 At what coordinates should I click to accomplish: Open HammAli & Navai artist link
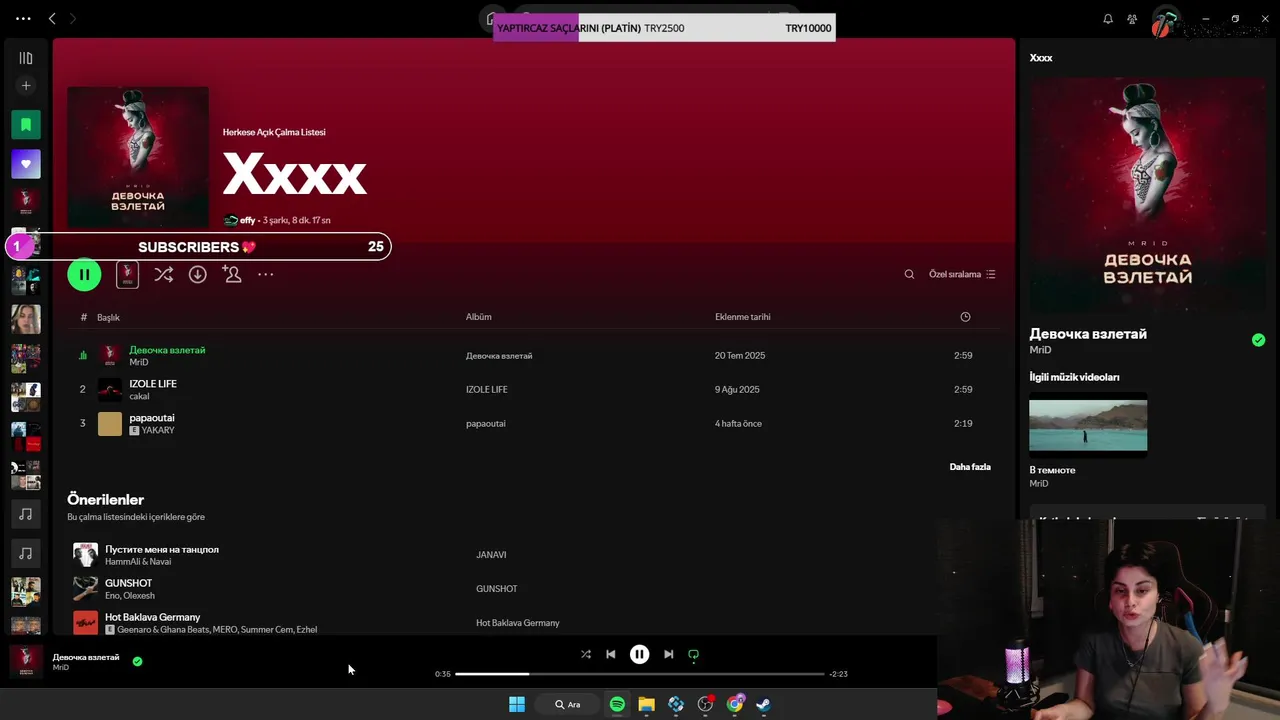click(x=138, y=561)
